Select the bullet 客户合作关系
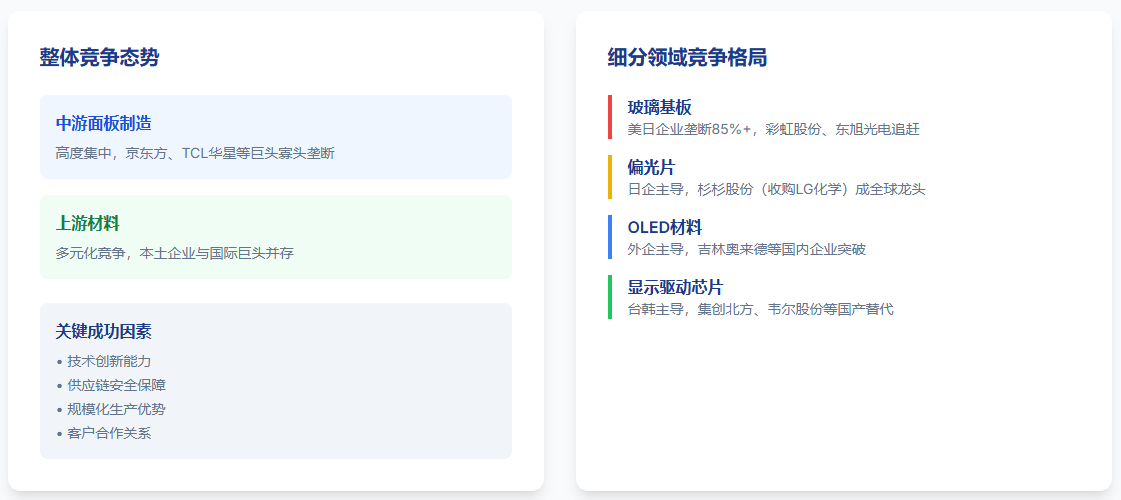 click(x=109, y=433)
